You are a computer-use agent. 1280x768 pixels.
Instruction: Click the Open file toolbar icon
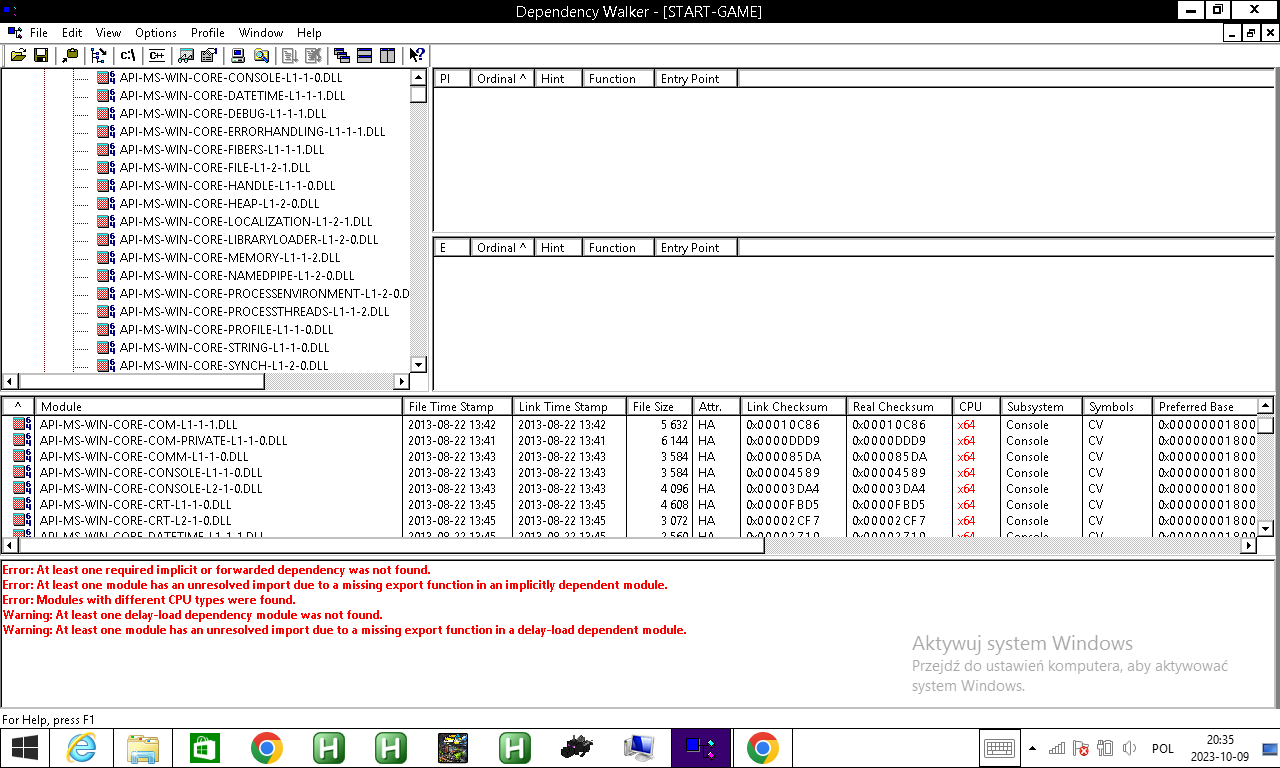19,56
